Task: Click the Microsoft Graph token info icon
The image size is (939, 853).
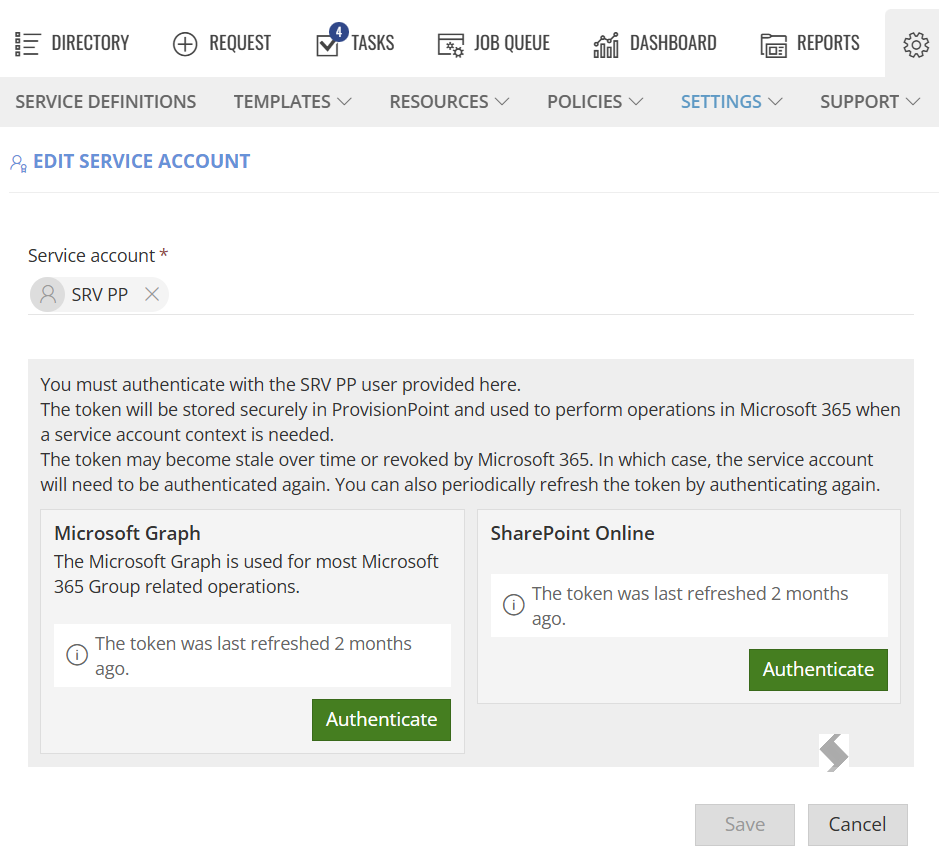Action: click(x=77, y=655)
